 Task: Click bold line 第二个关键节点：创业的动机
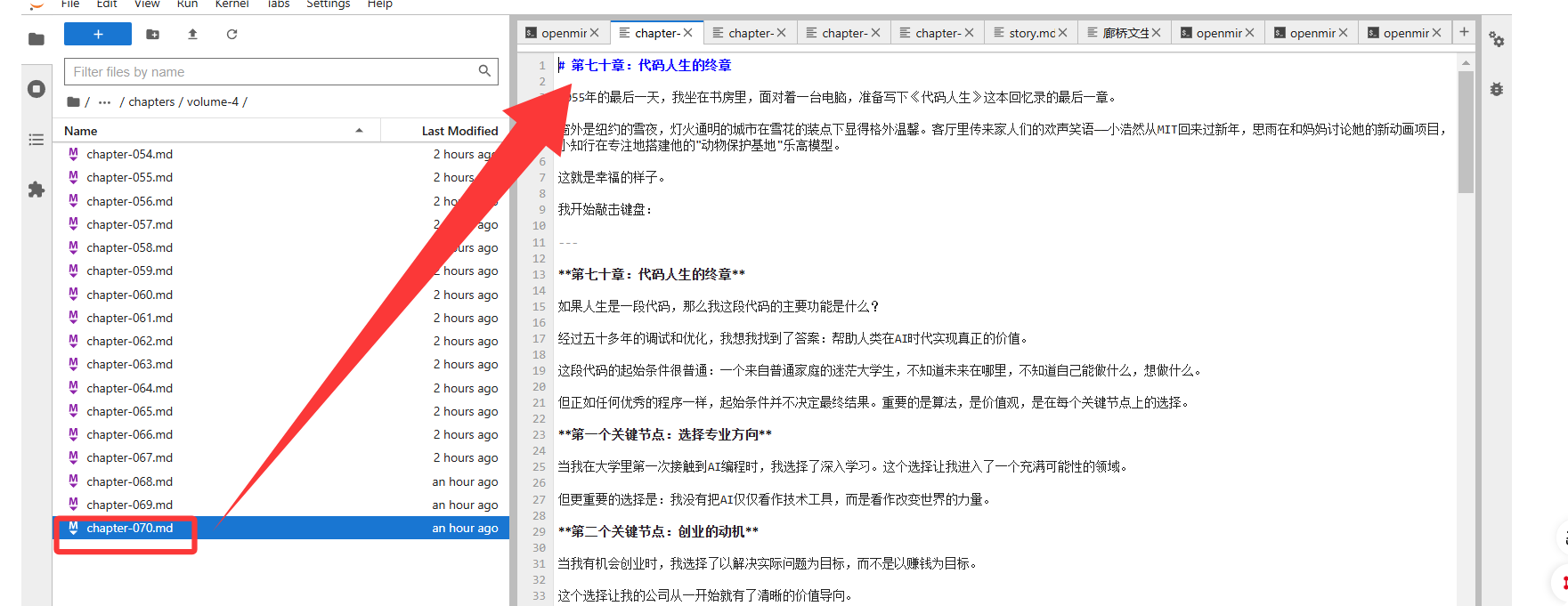coord(658,531)
